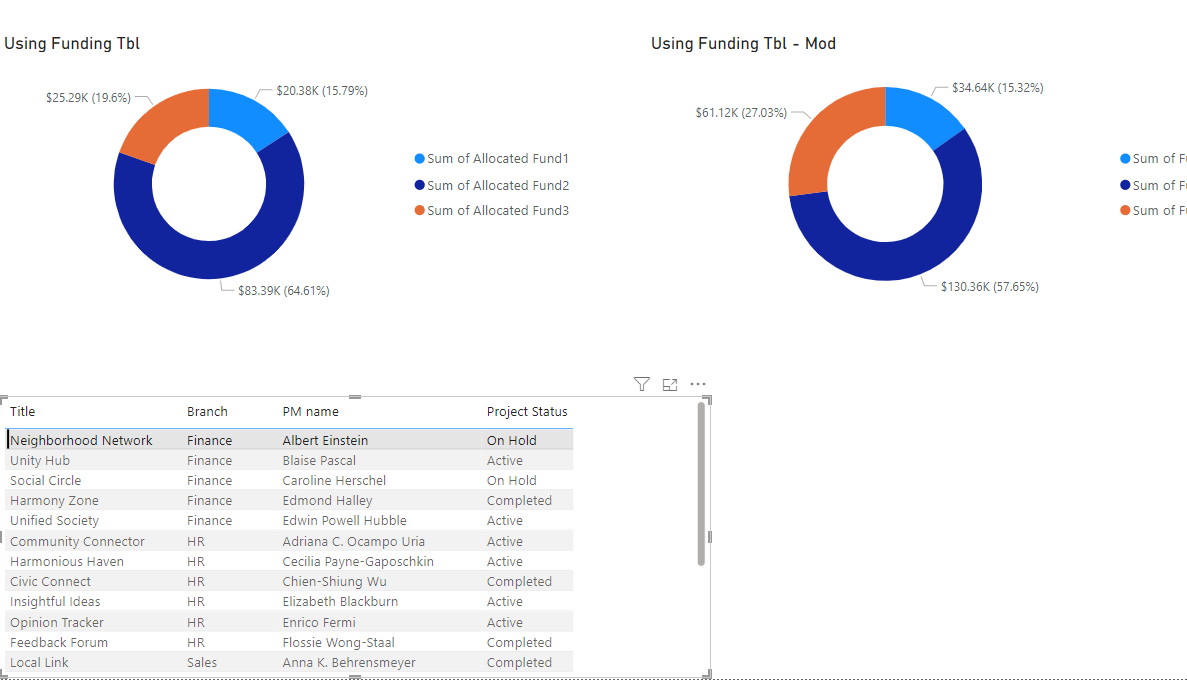This screenshot has height=680, width=1187.
Task: Click 'Active' status of Unity Hub row
Action: 505,460
